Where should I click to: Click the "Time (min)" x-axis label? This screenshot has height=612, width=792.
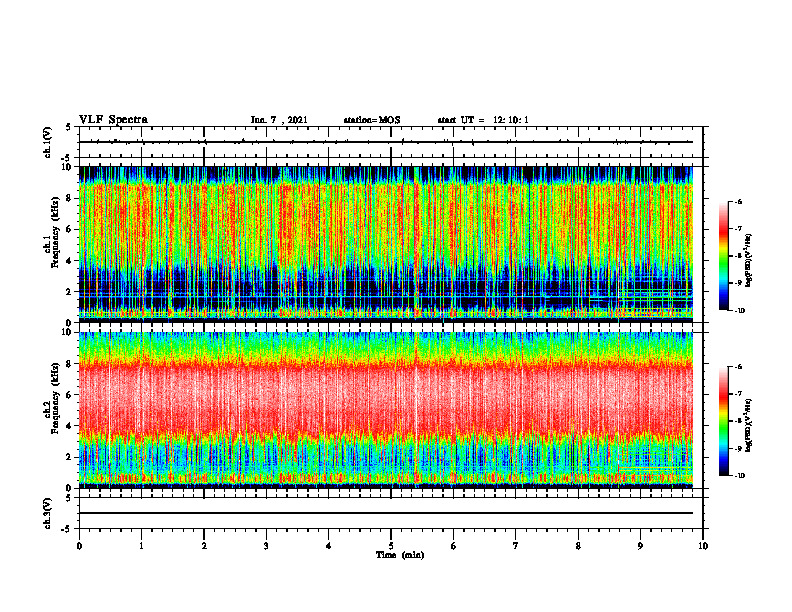[x=400, y=555]
